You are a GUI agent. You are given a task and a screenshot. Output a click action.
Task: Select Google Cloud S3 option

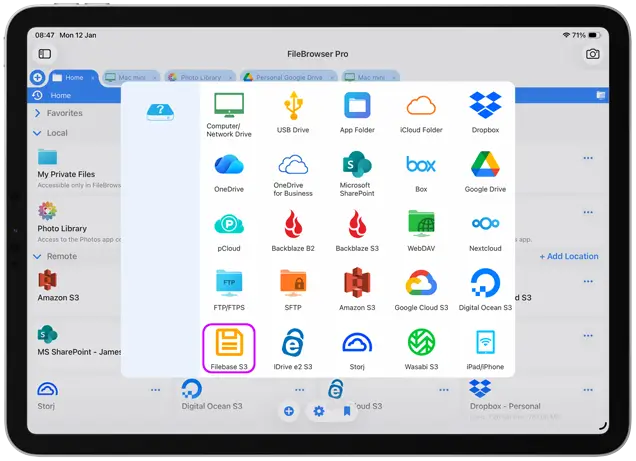point(421,290)
